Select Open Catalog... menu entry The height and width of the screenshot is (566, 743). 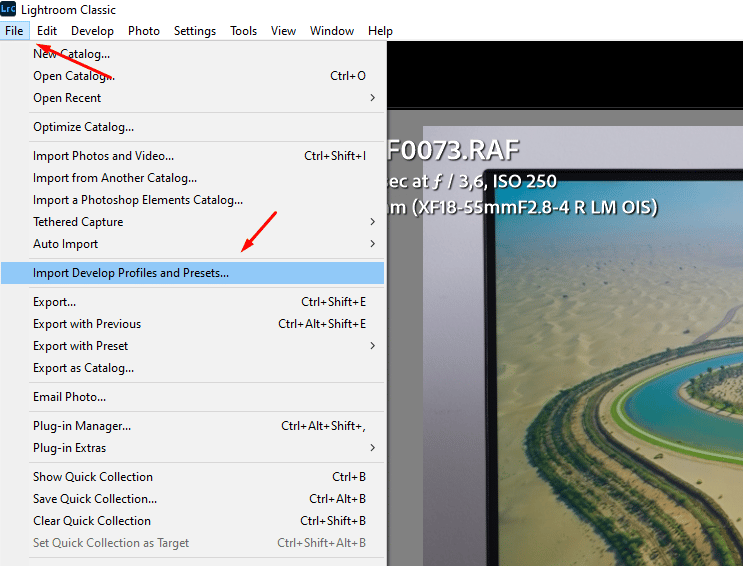pyautogui.click(x=192, y=76)
